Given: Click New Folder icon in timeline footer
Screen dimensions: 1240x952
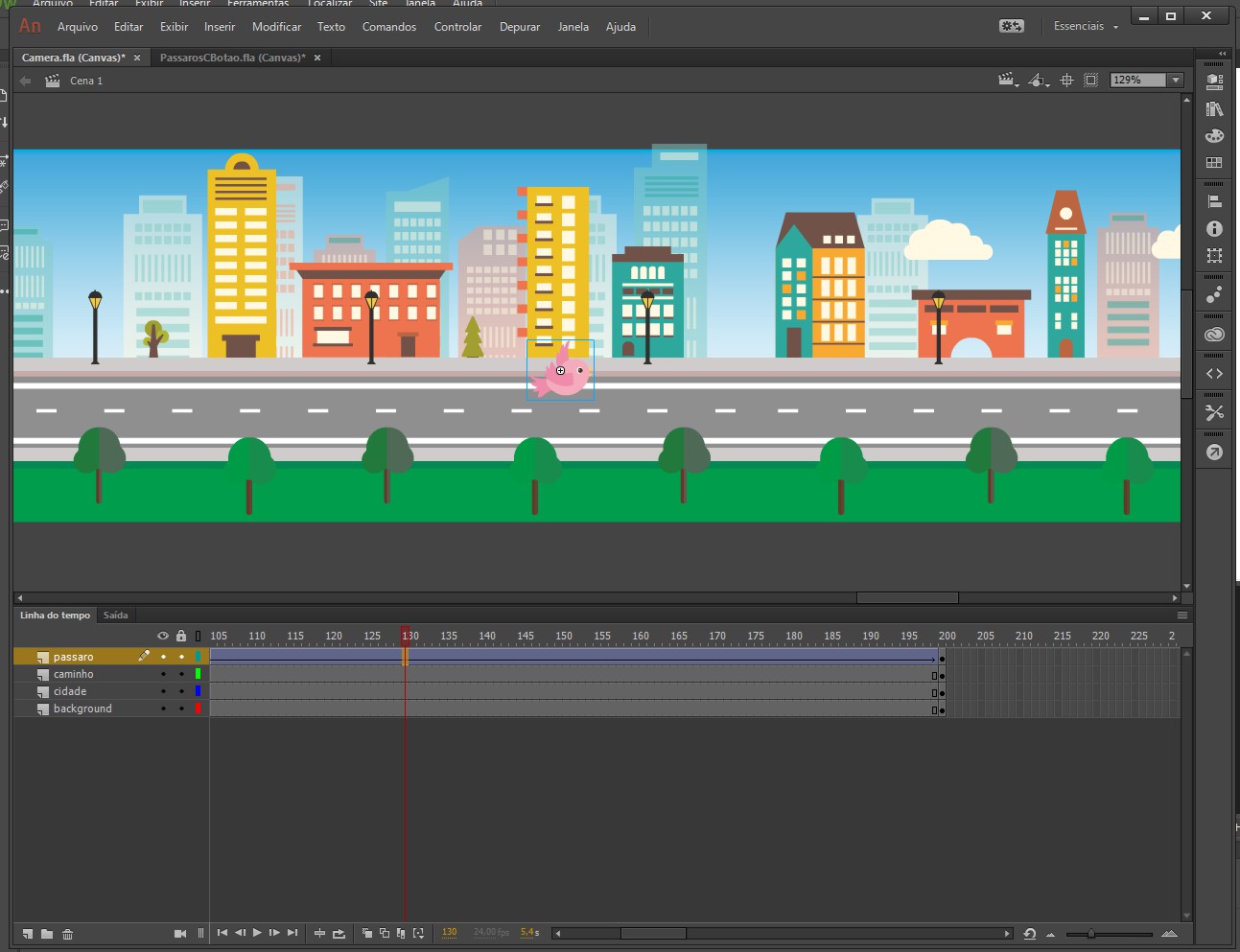Looking at the screenshot, I should 47,934.
